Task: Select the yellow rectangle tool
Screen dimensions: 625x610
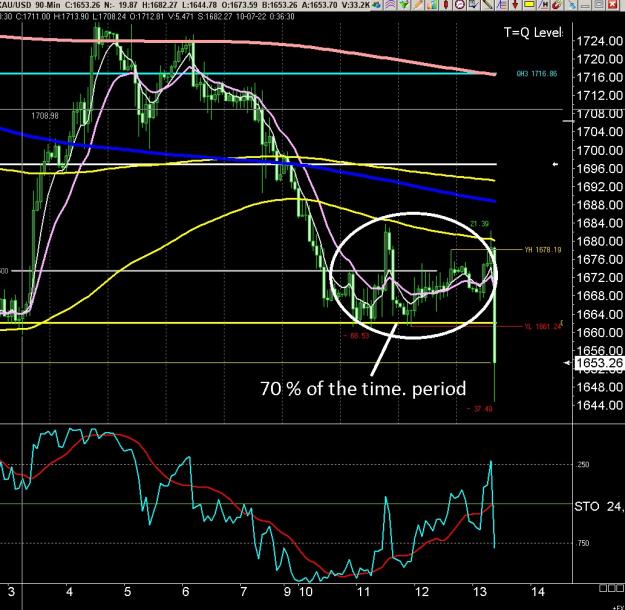Action: pos(529,5)
